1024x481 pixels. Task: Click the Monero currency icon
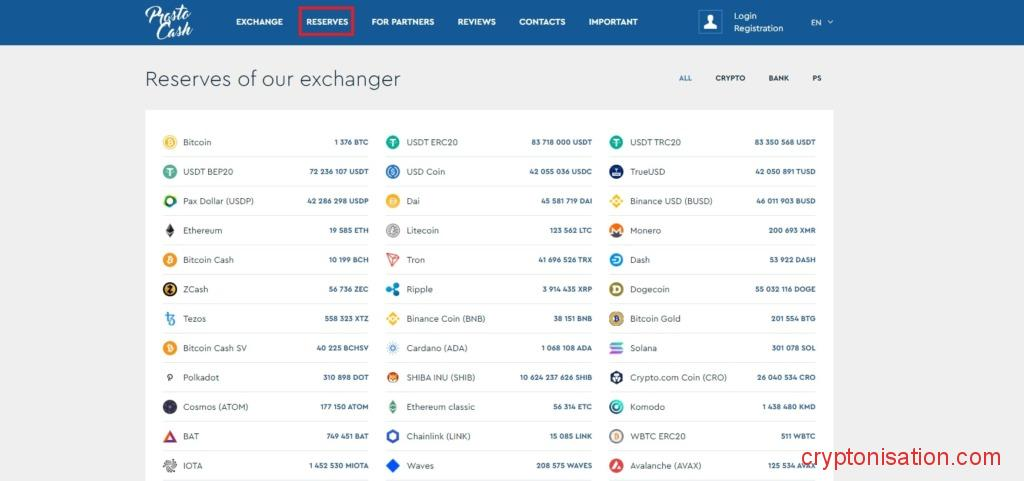coord(616,230)
